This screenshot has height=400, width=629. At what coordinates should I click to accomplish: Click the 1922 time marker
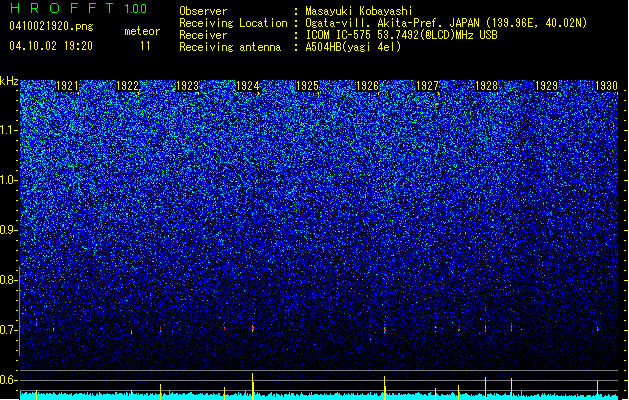(127, 86)
